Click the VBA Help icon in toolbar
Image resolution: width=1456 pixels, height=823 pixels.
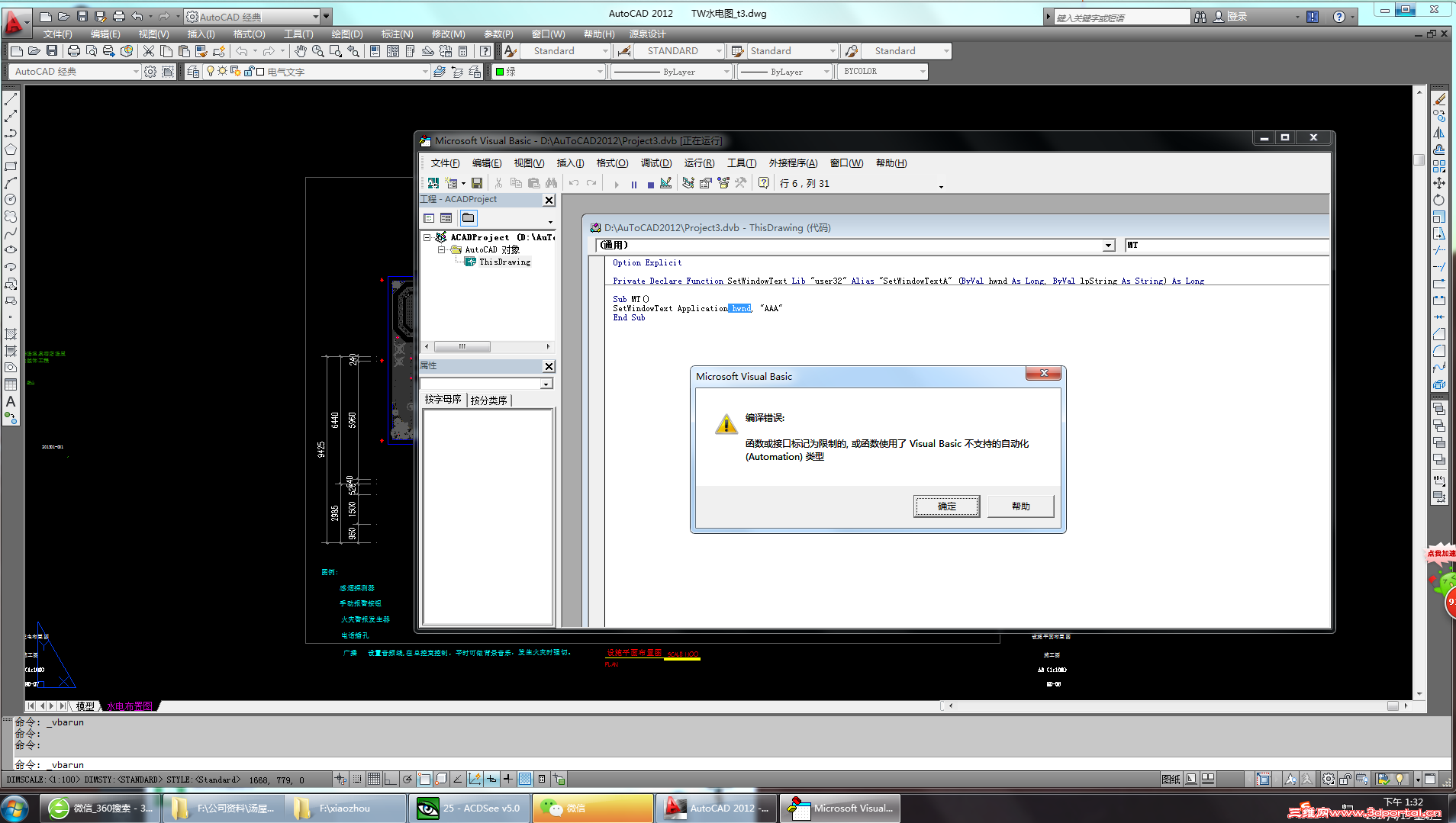point(763,183)
